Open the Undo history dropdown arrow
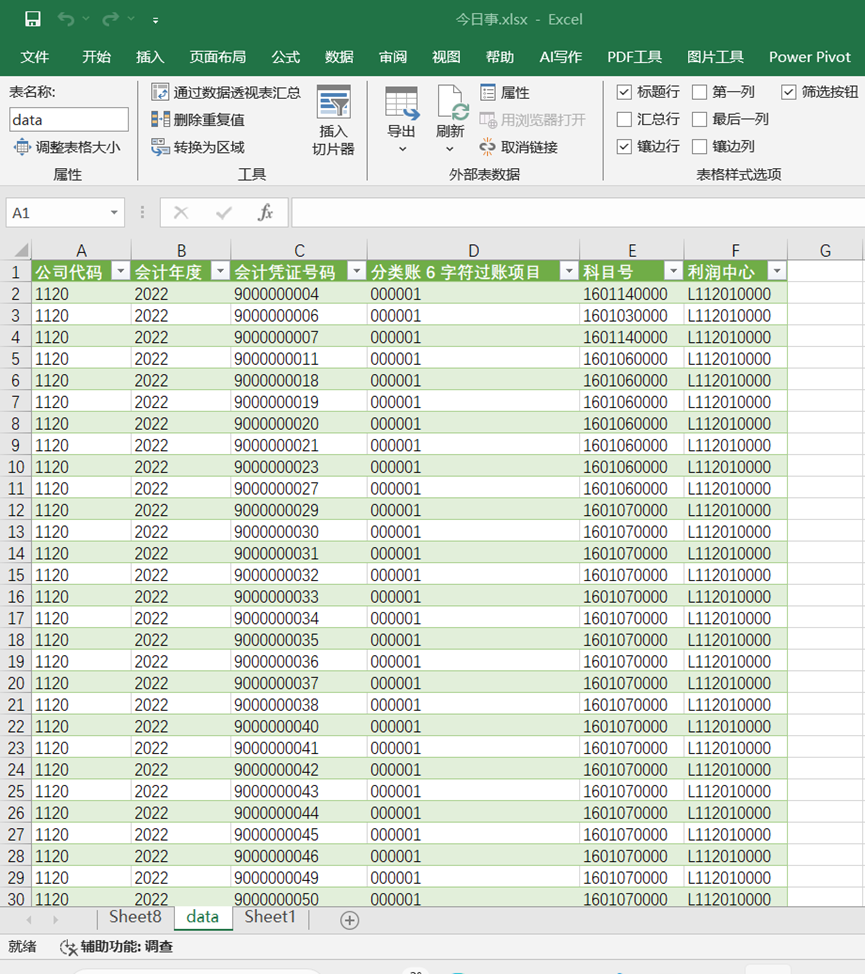 (86, 19)
